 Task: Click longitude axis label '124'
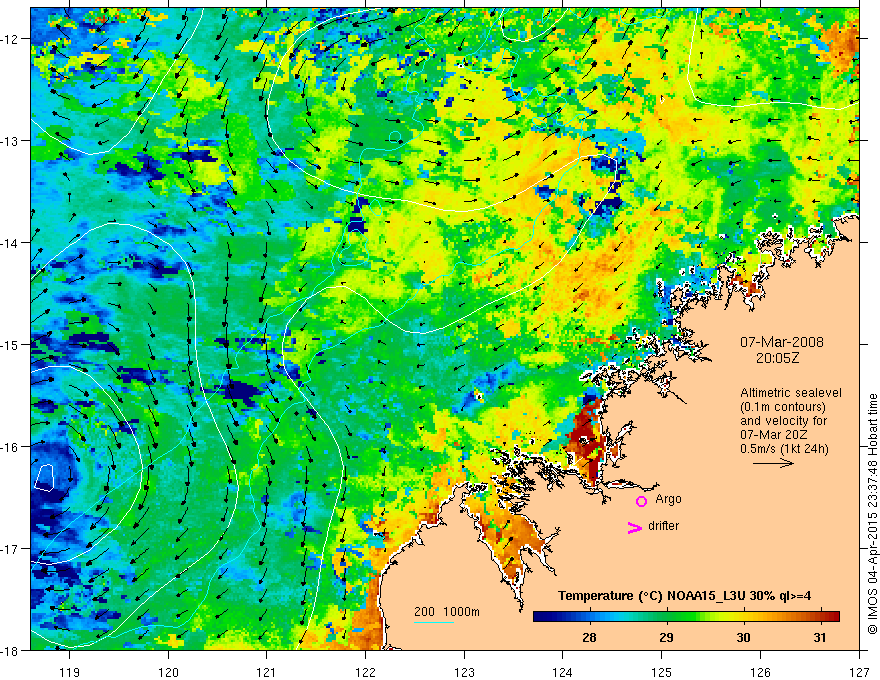pos(563,672)
